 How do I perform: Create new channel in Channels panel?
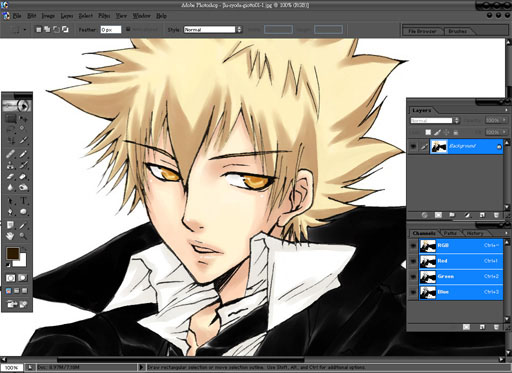coord(482,327)
